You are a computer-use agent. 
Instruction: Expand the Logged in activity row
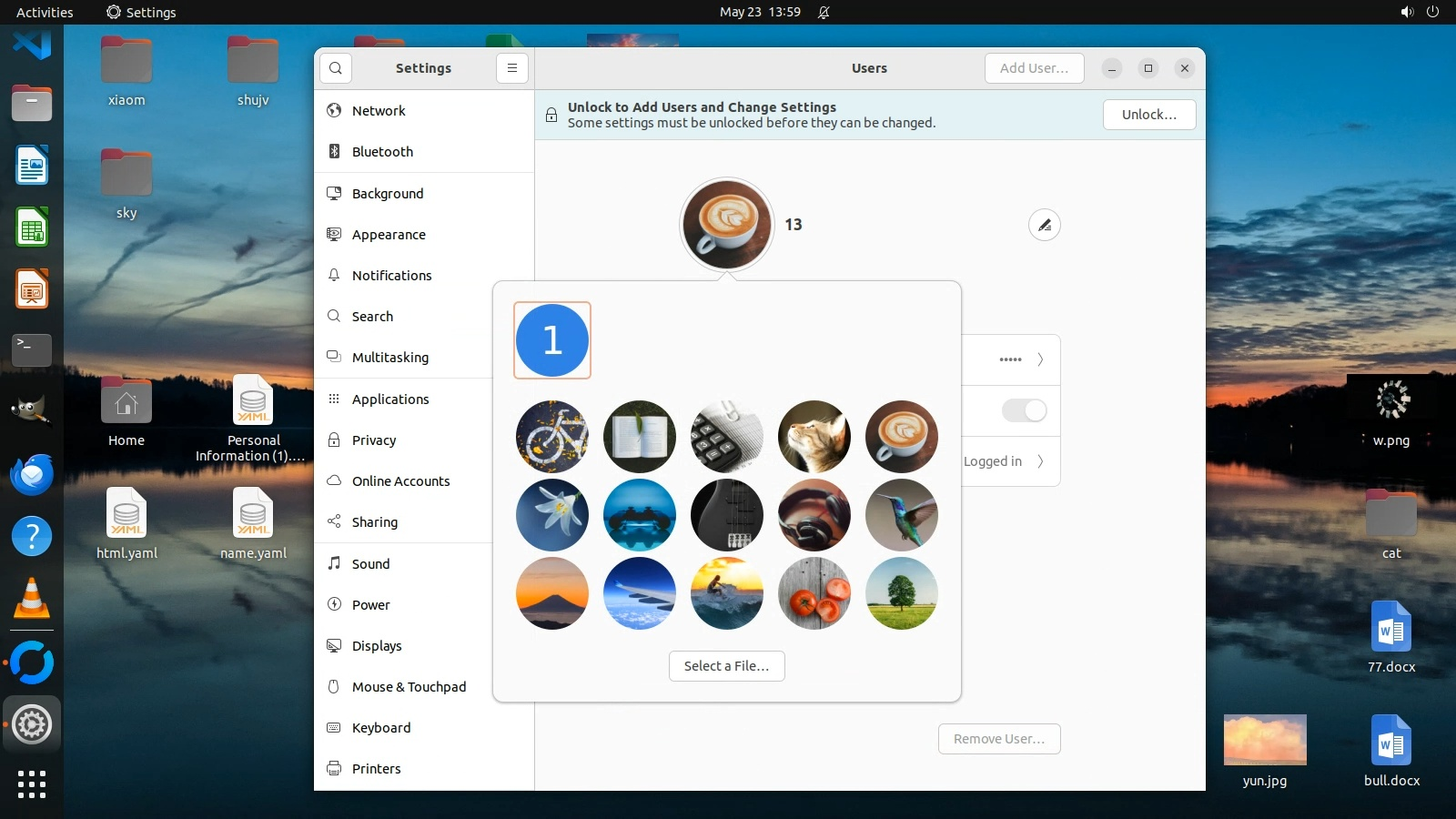[x=1040, y=461]
